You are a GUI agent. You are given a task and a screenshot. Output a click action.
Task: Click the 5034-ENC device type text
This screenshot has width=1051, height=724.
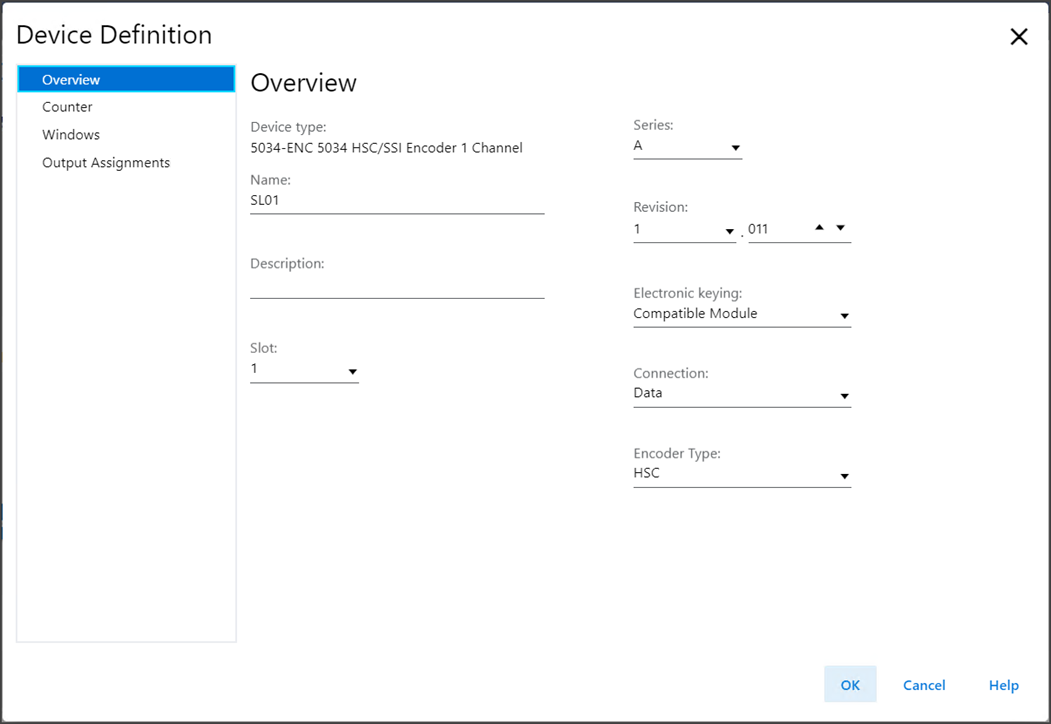pyautogui.click(x=386, y=148)
